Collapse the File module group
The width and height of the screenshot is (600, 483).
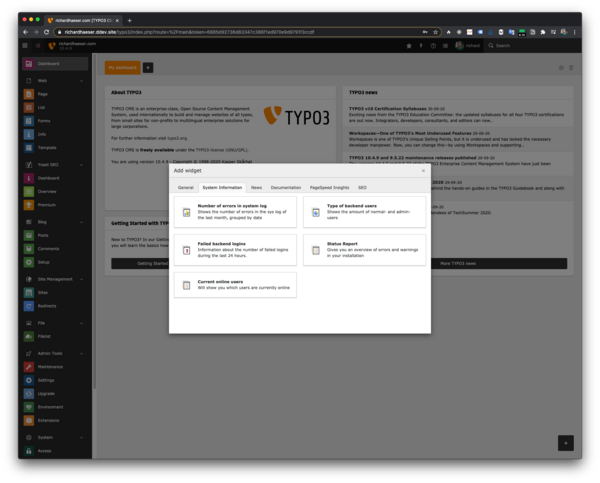(x=82, y=323)
